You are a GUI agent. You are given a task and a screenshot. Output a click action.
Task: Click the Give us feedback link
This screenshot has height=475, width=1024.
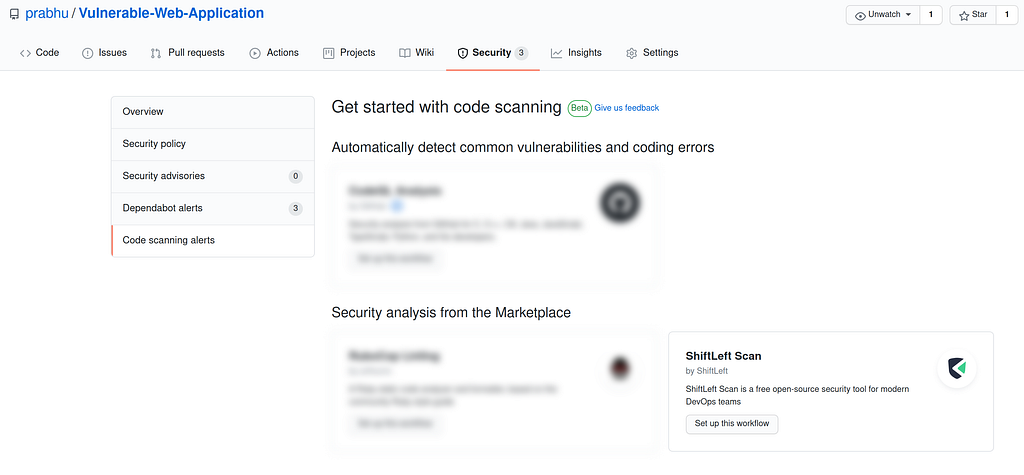(627, 108)
